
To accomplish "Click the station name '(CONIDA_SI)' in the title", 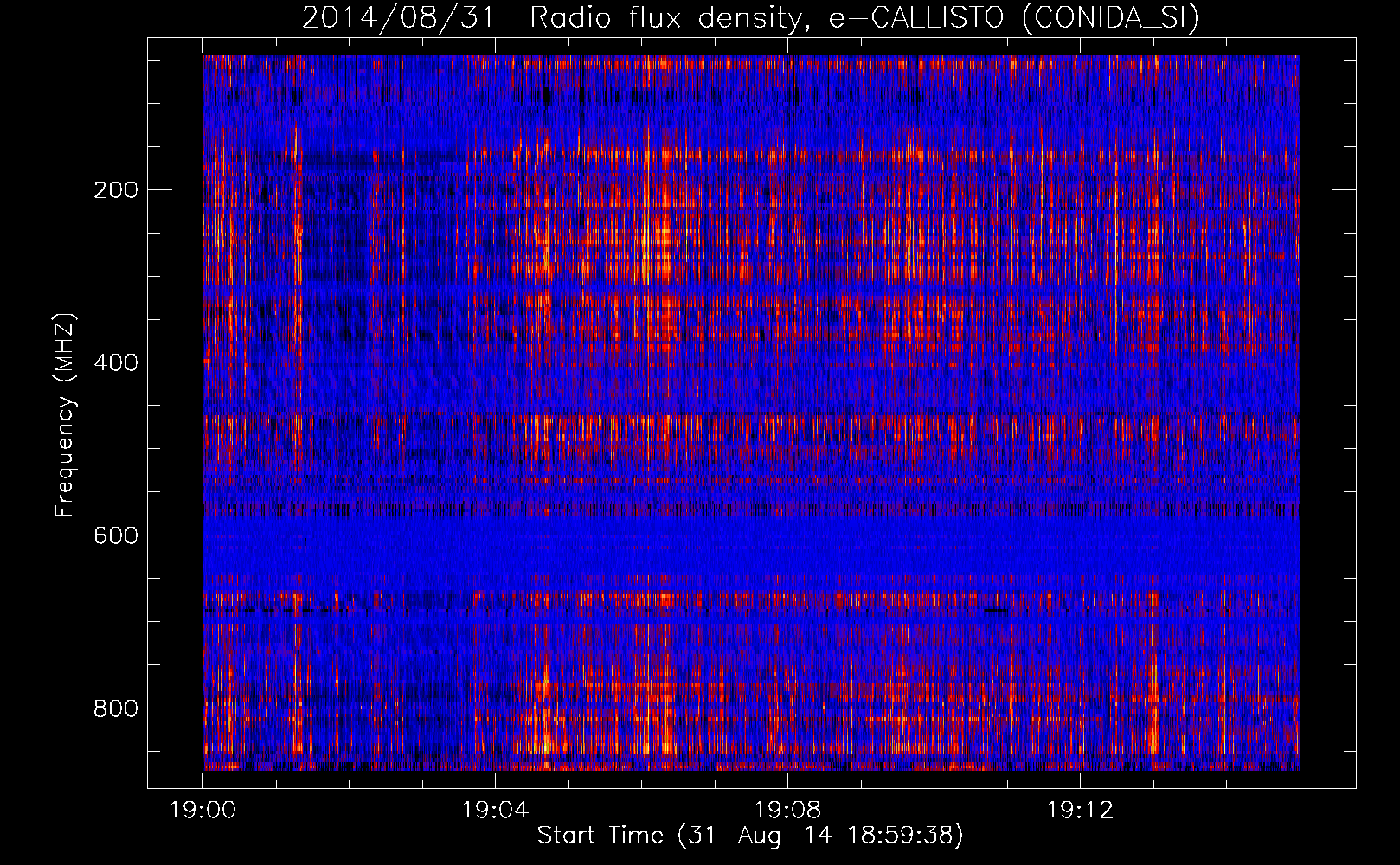I will [1110, 18].
